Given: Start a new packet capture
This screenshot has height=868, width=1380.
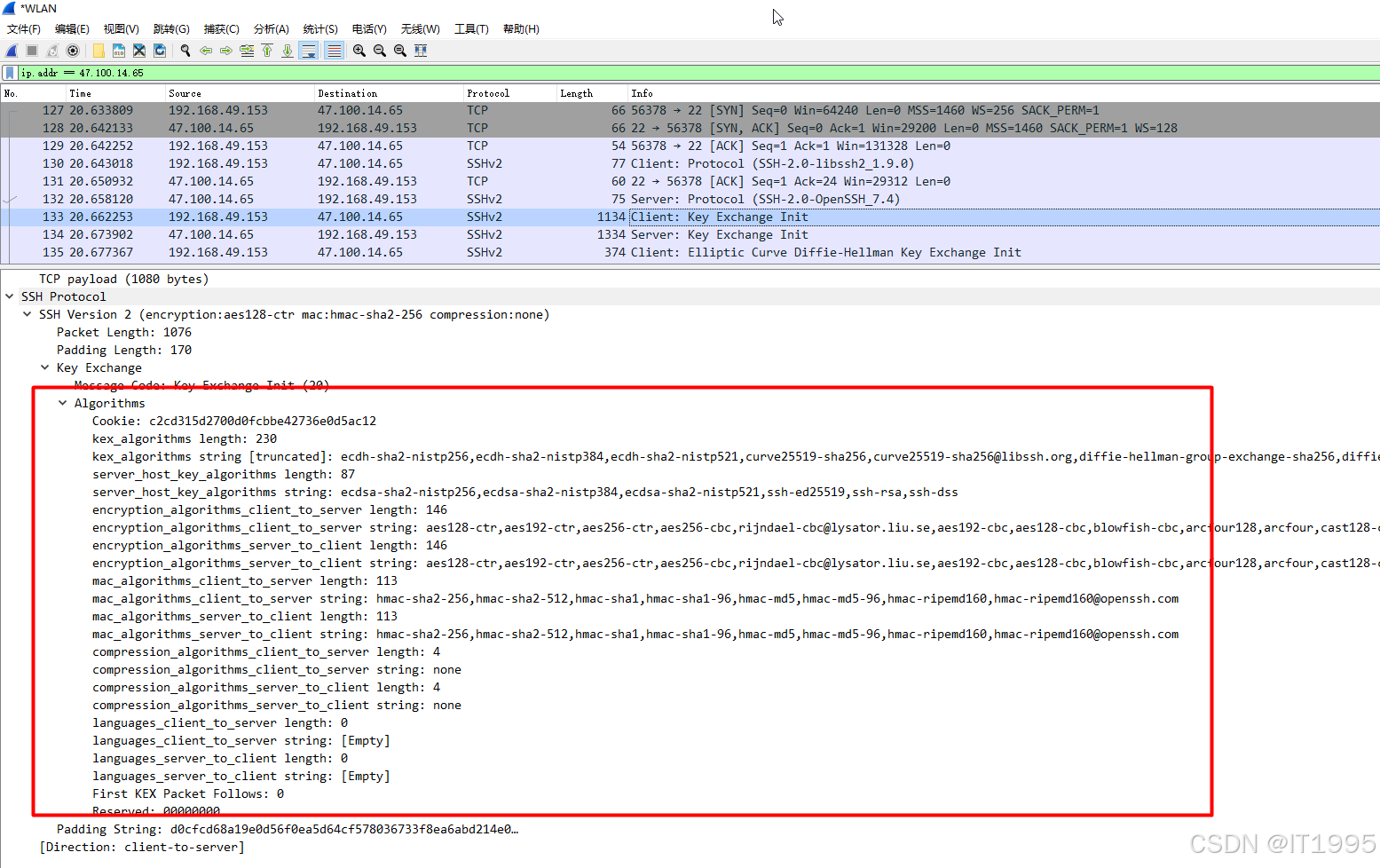Looking at the screenshot, I should [11, 51].
